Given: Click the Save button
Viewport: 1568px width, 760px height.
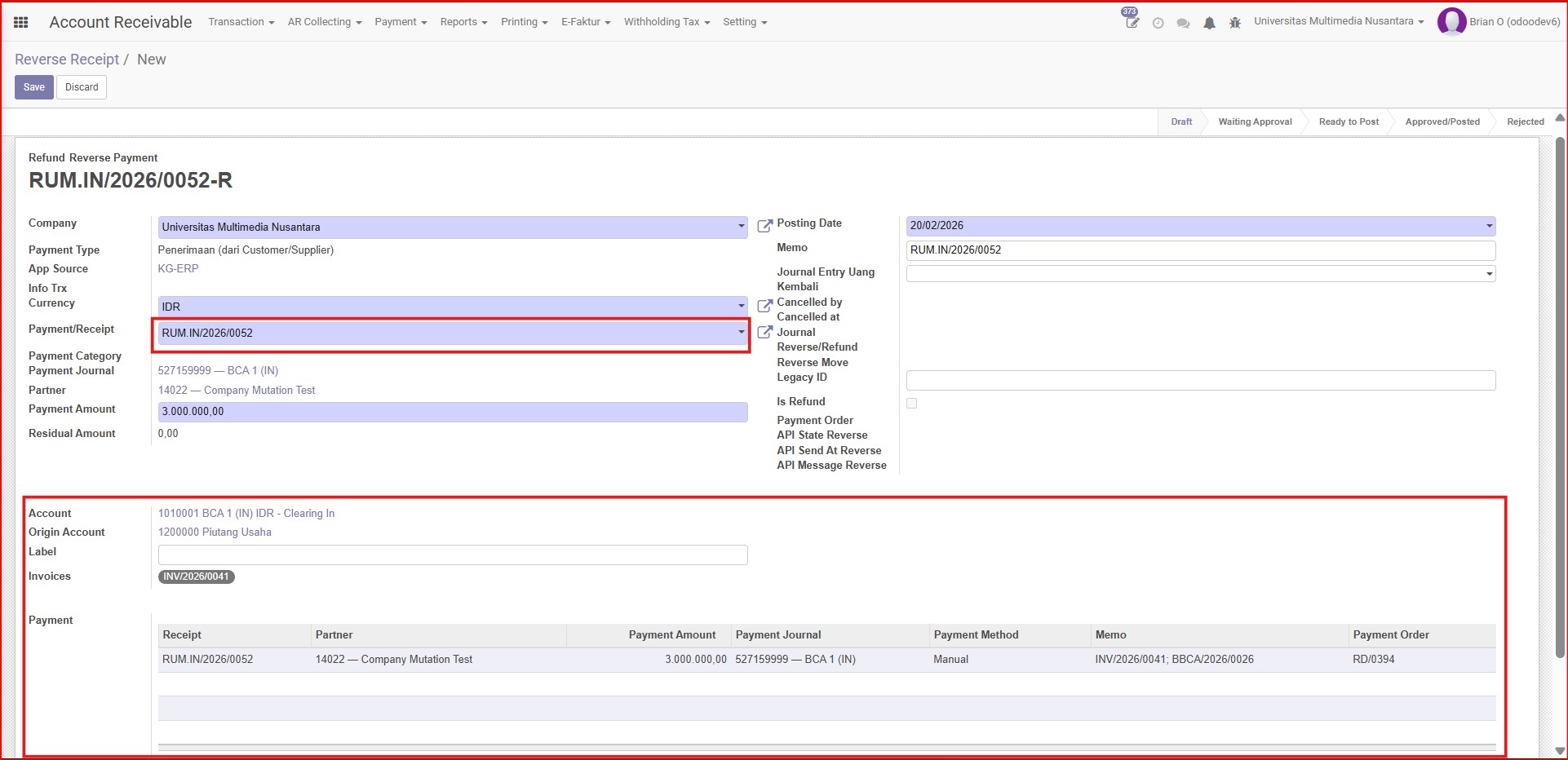Looking at the screenshot, I should coord(34,87).
